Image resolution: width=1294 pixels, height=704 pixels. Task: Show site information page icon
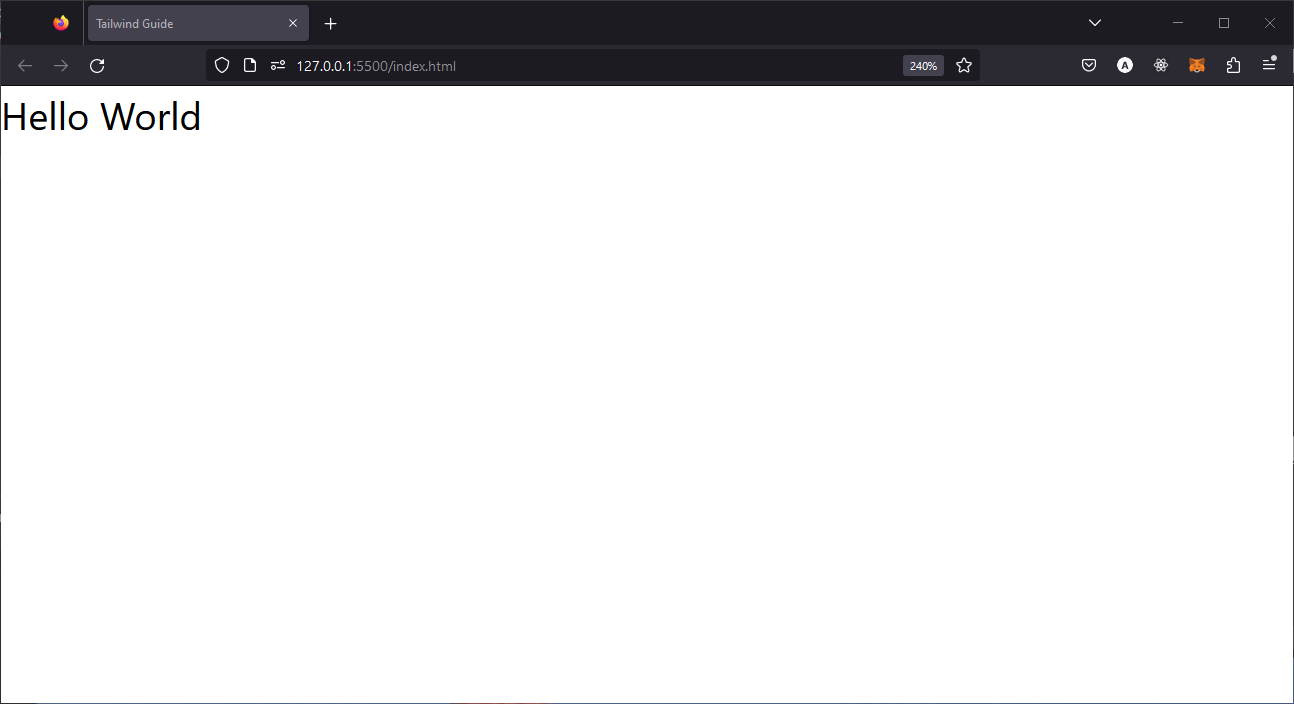tap(250, 66)
